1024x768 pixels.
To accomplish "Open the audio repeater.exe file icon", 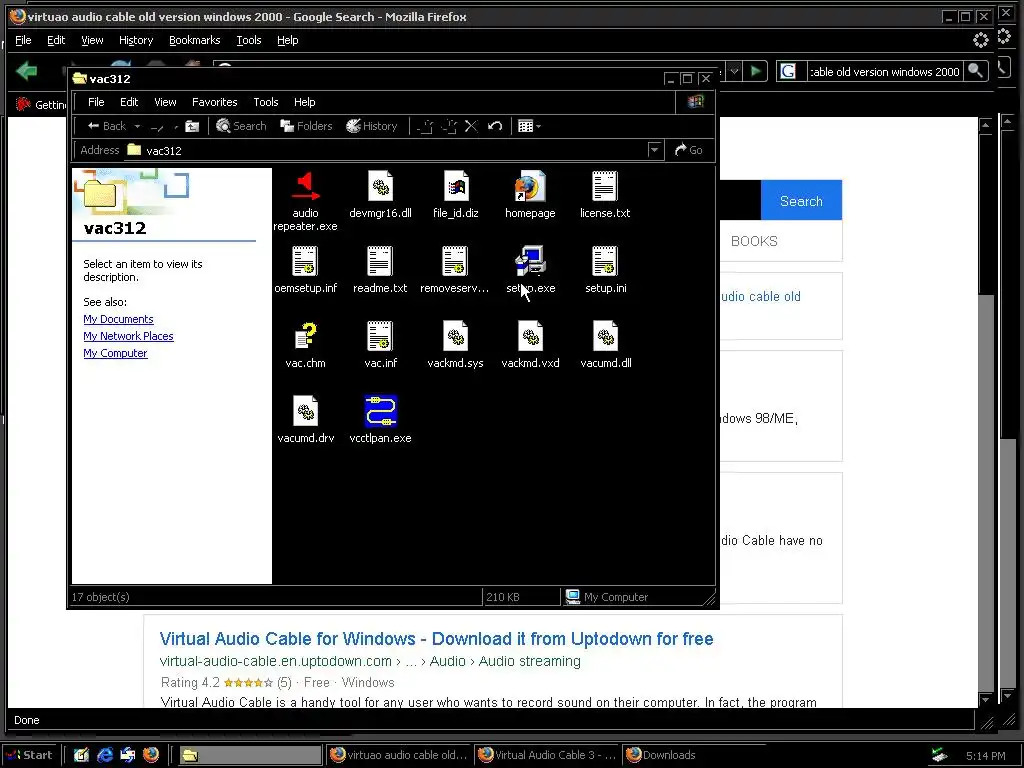I will click(x=305, y=186).
